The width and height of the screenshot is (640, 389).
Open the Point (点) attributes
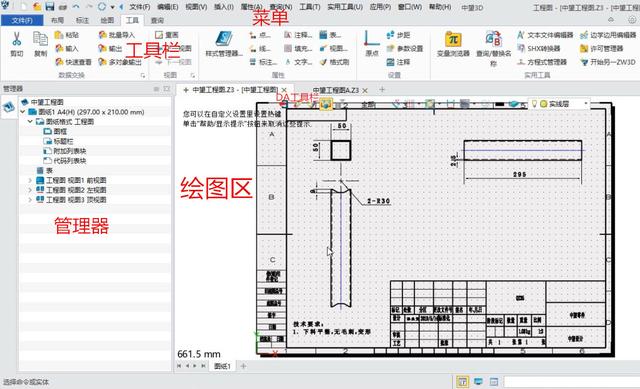tap(260, 35)
